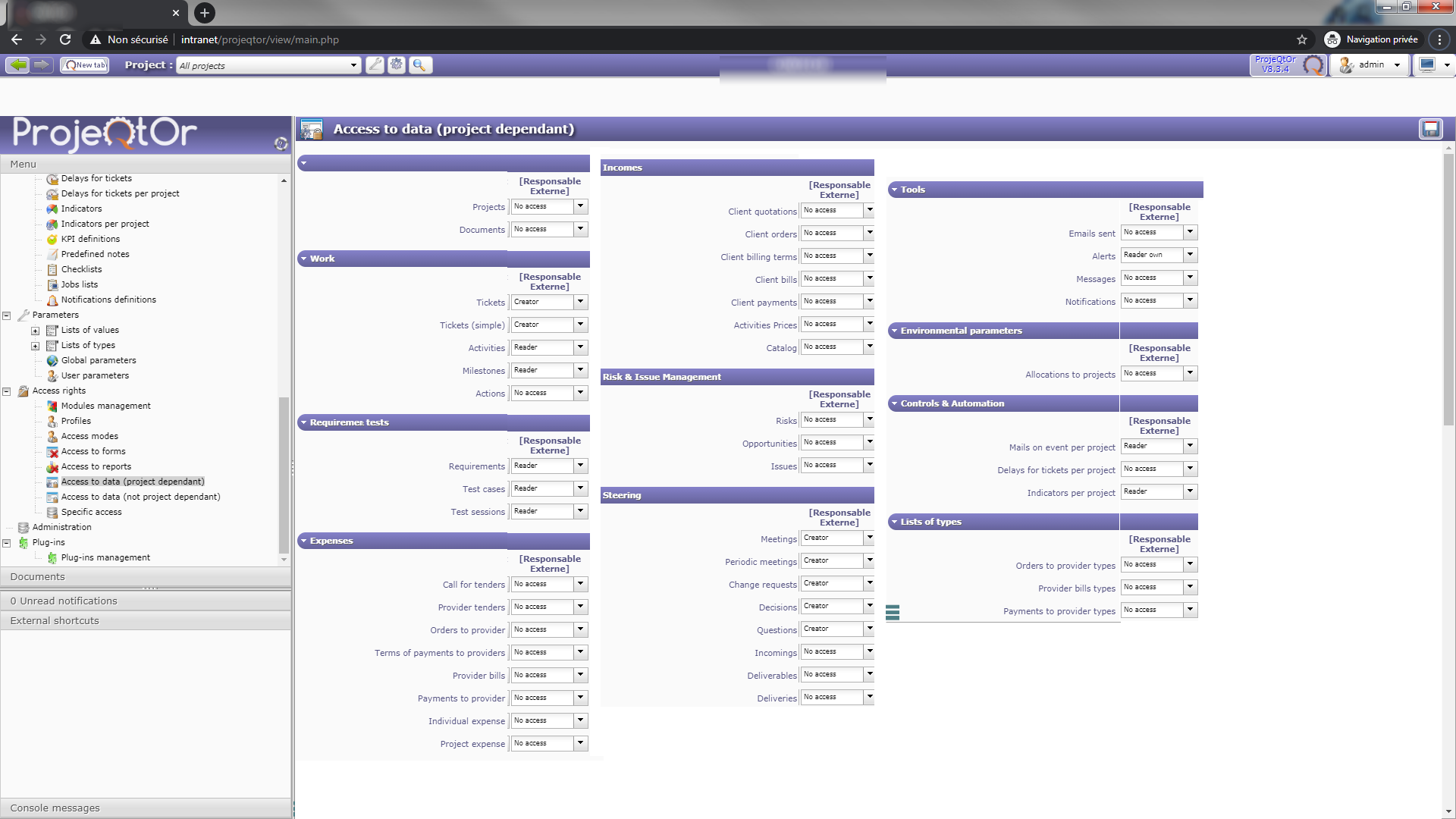Click the wrench icon beside project selector
The image size is (1456, 819).
375,65
